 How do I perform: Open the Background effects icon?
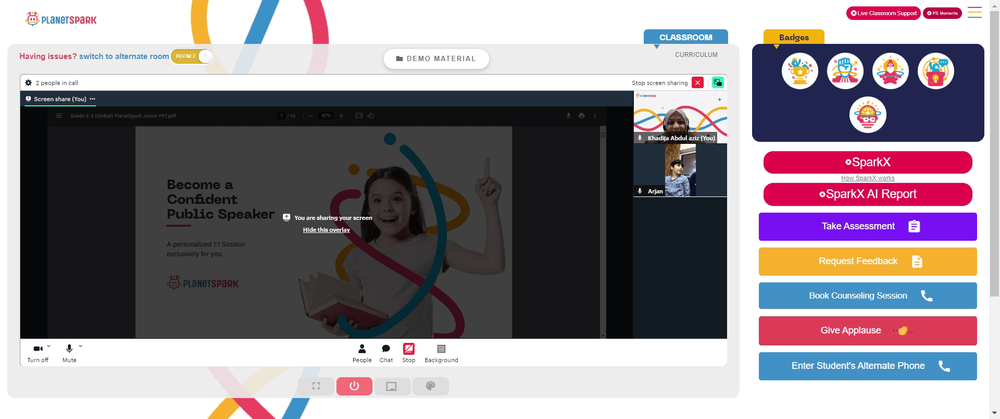[x=441, y=349]
